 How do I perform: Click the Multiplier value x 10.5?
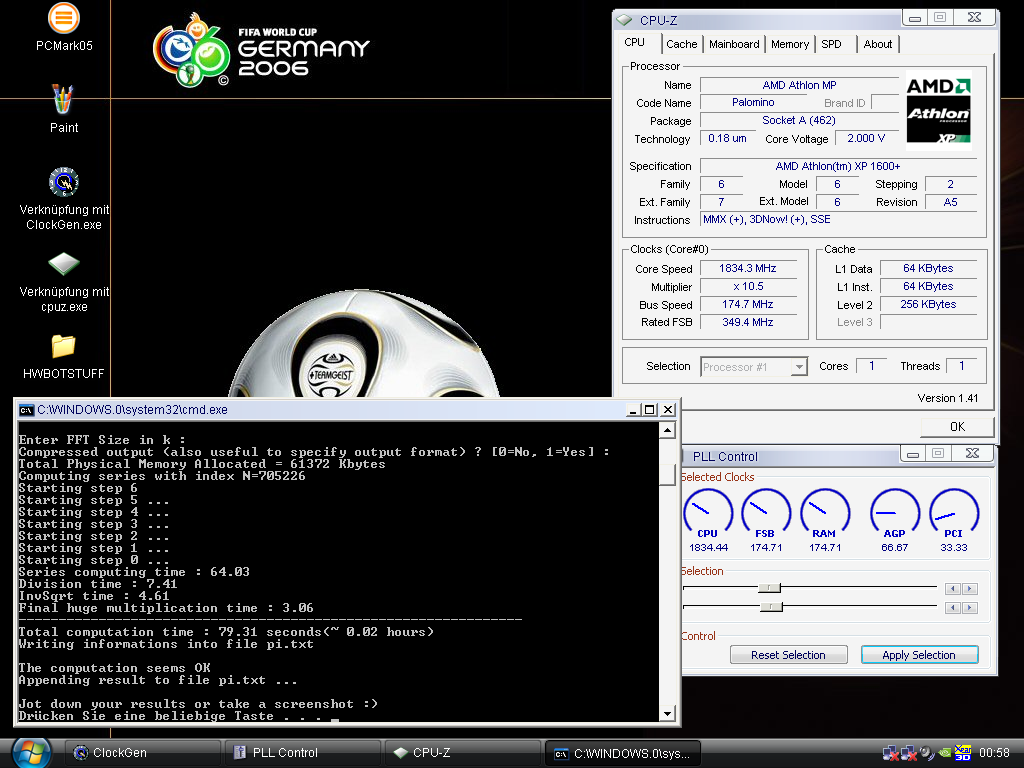748,286
